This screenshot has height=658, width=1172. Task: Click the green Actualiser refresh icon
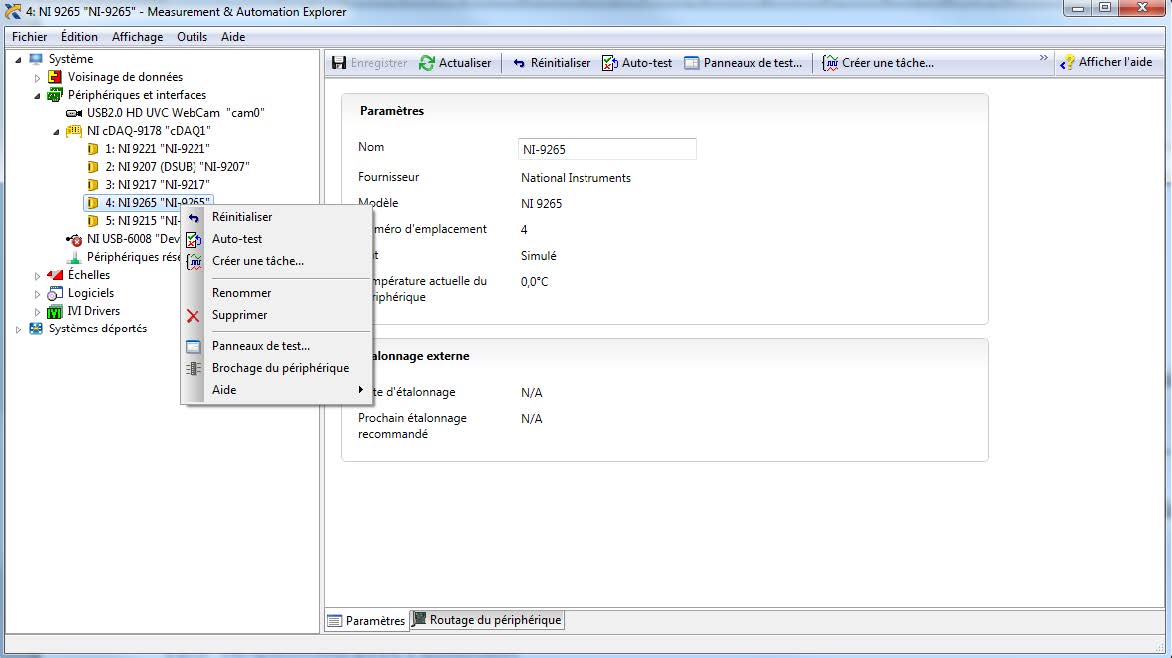pos(427,63)
